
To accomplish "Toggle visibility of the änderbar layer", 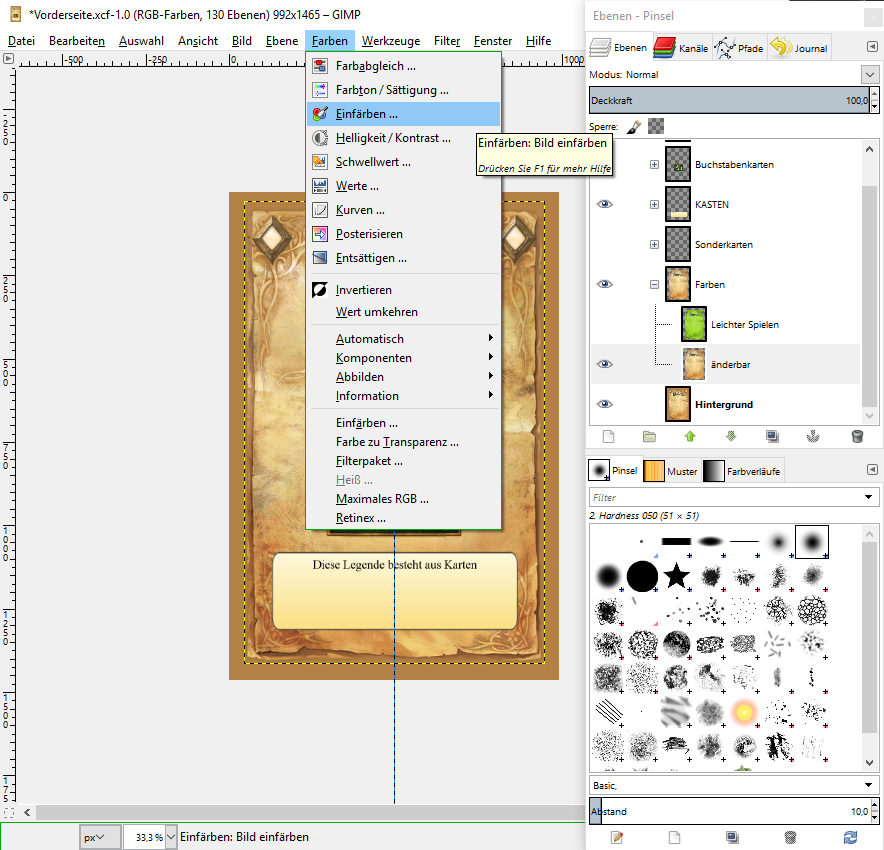I will pyautogui.click(x=604, y=364).
